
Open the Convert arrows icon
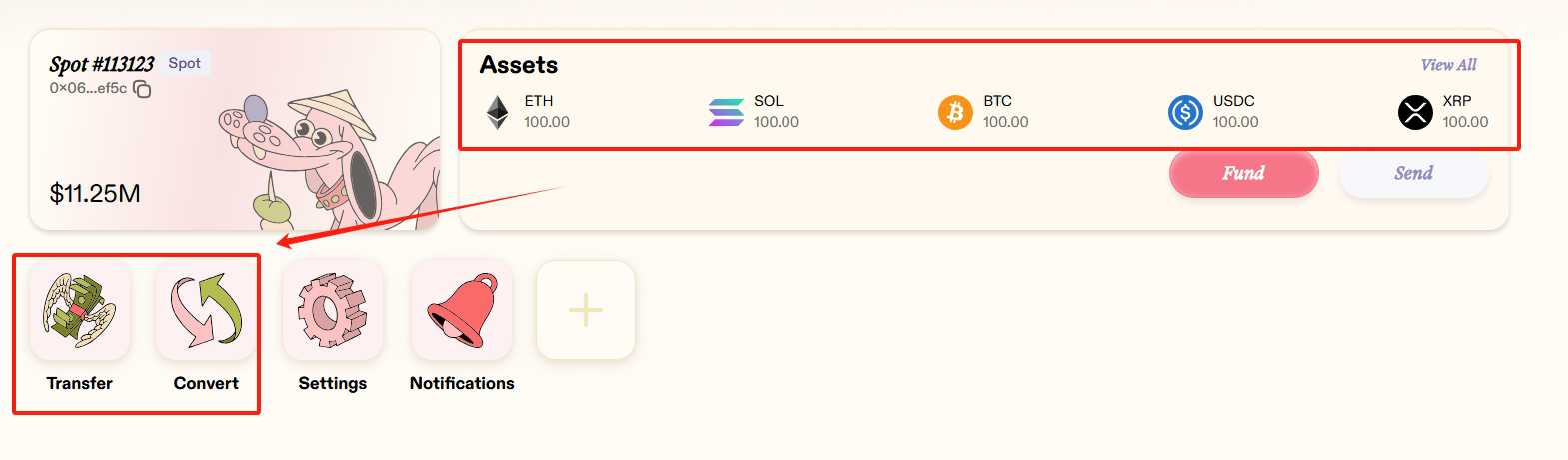[x=206, y=310]
